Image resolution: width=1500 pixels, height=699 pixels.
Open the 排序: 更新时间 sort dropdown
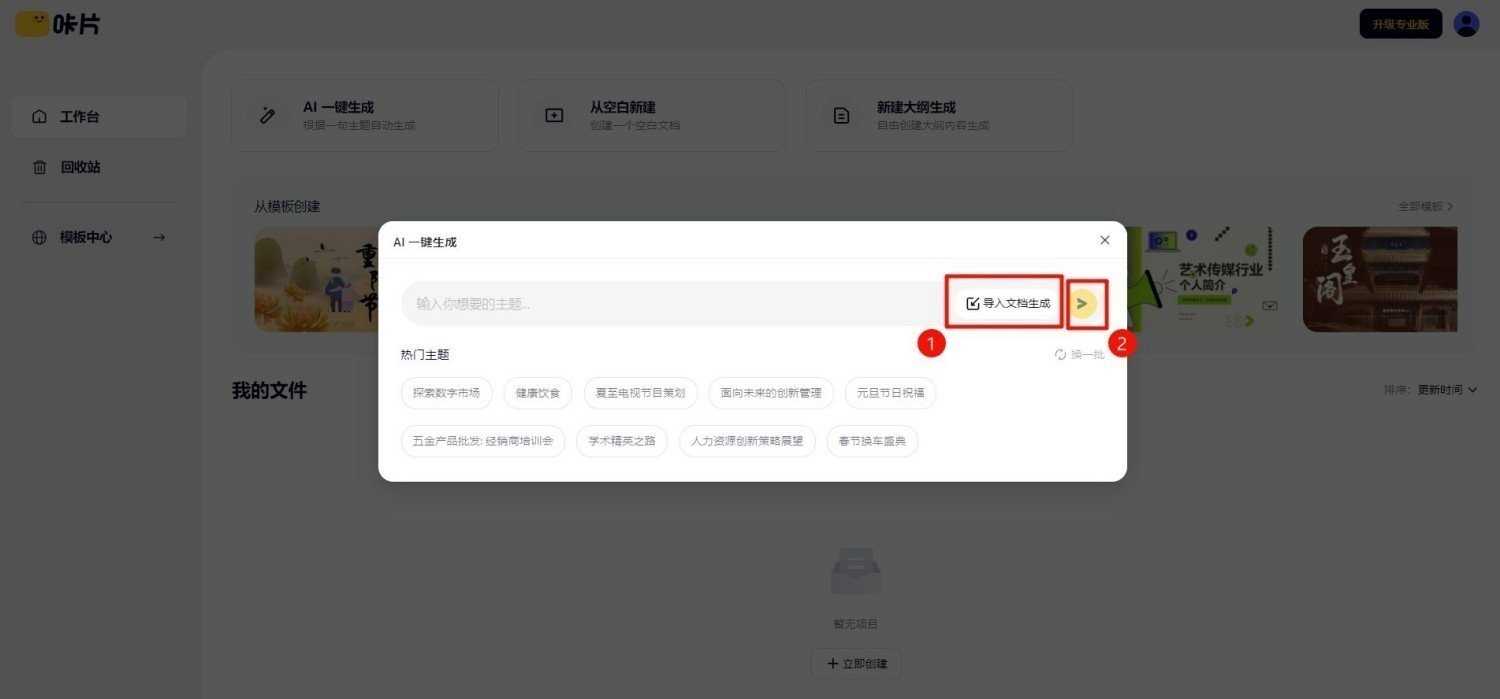click(1429, 390)
